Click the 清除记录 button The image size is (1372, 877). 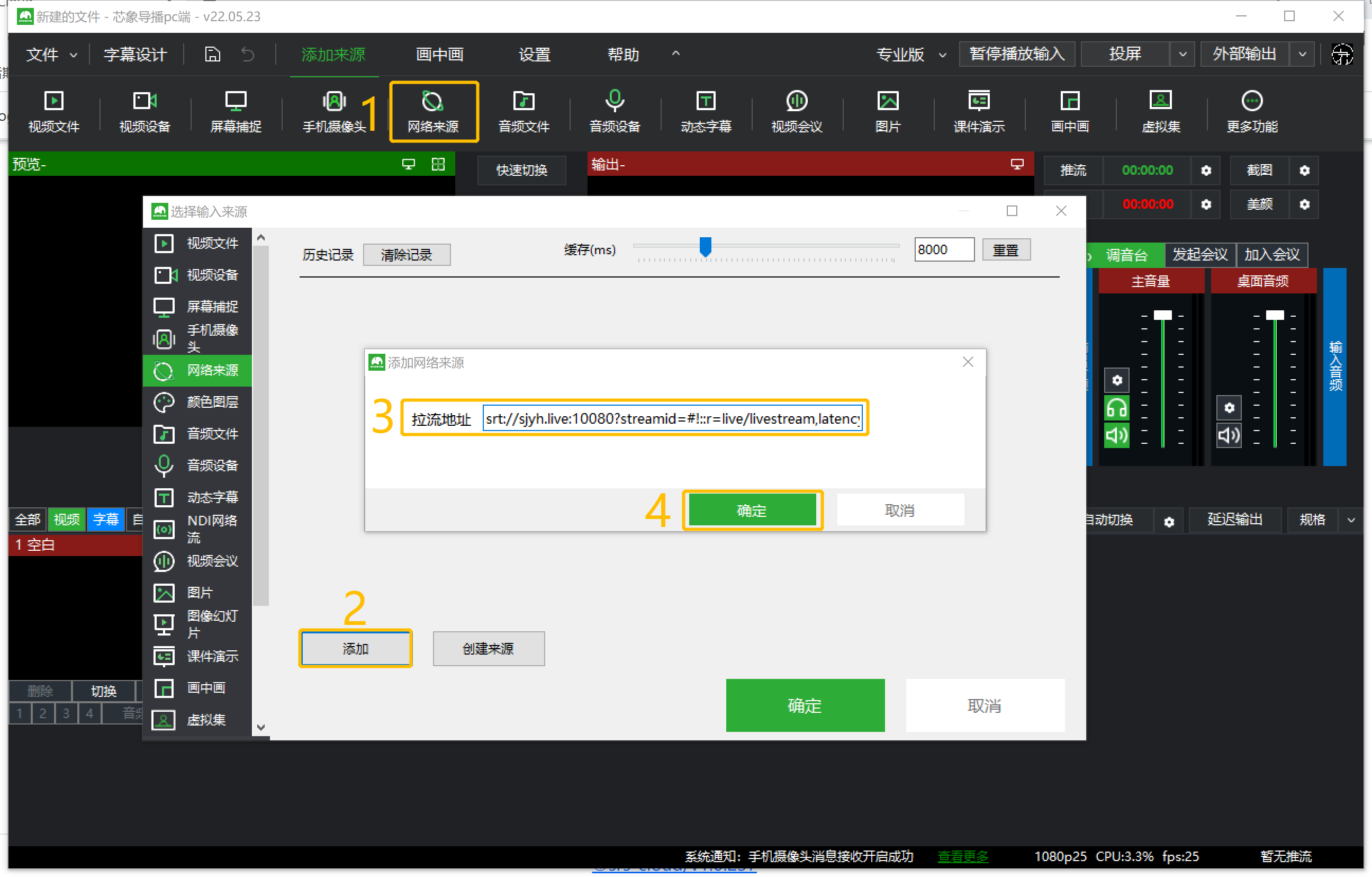[406, 254]
